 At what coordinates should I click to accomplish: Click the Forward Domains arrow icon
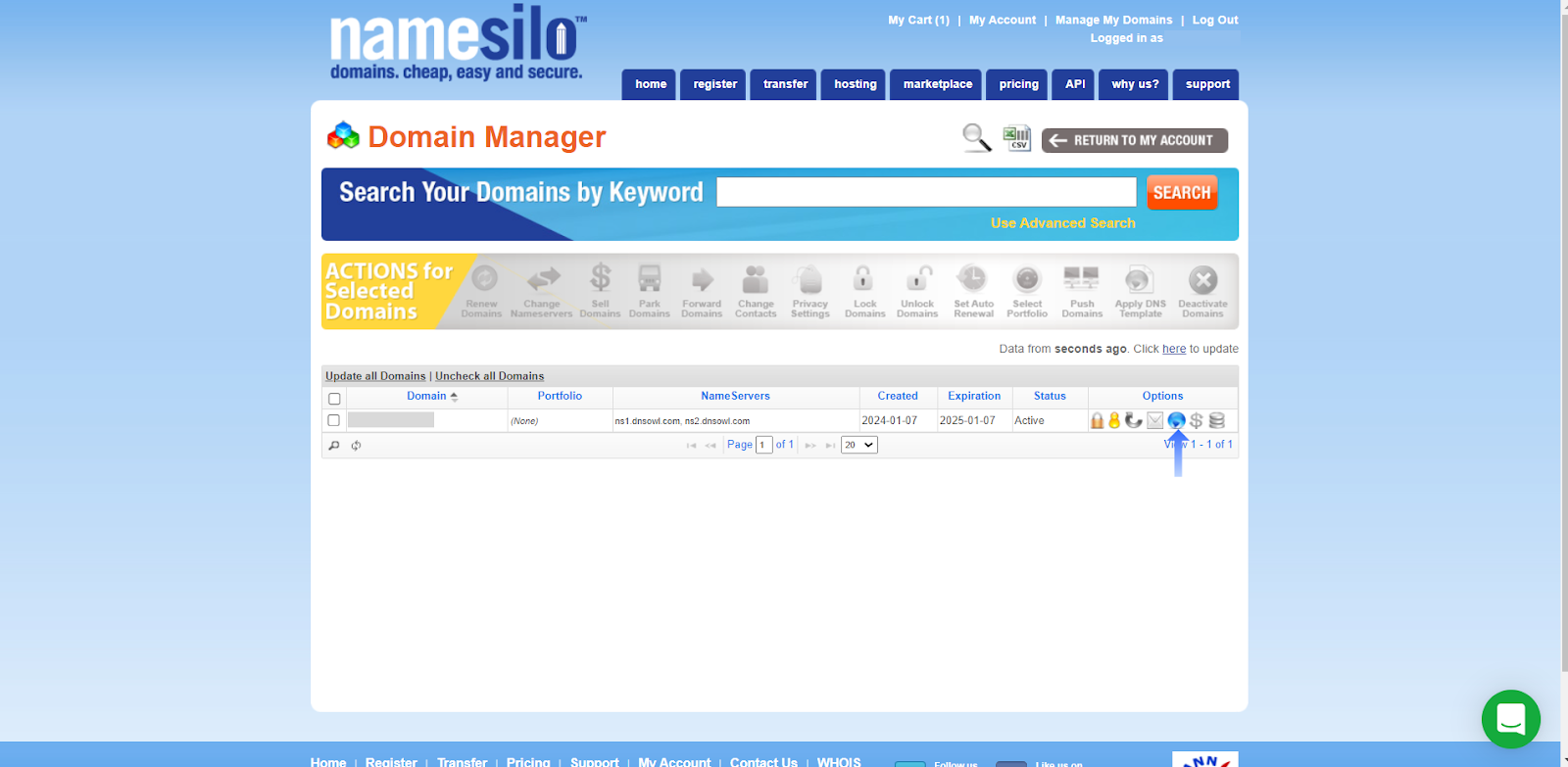[x=702, y=280]
